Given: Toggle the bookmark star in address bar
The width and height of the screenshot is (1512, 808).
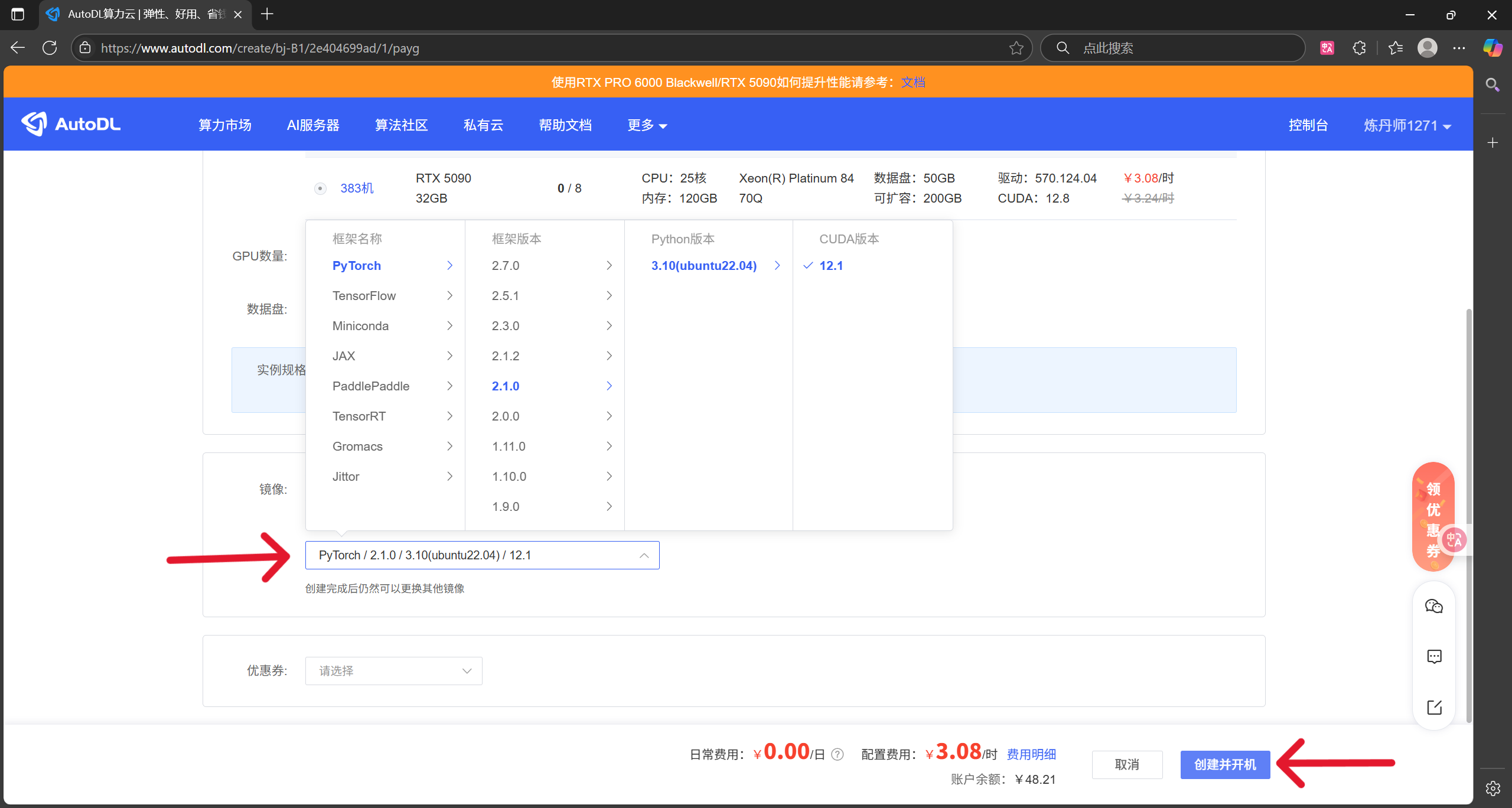Looking at the screenshot, I should tap(1016, 48).
